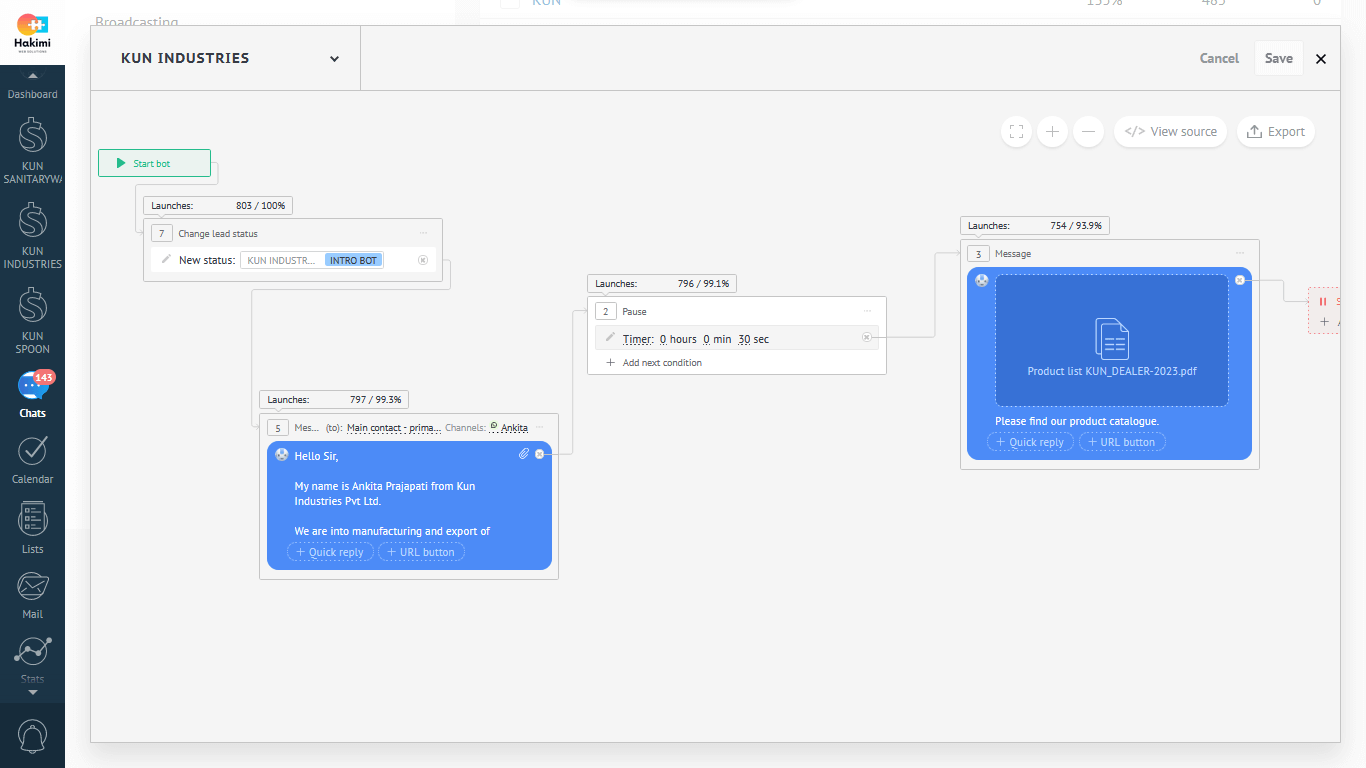Zoom in on the bot canvas
This screenshot has height=768, width=1366.
(1052, 132)
